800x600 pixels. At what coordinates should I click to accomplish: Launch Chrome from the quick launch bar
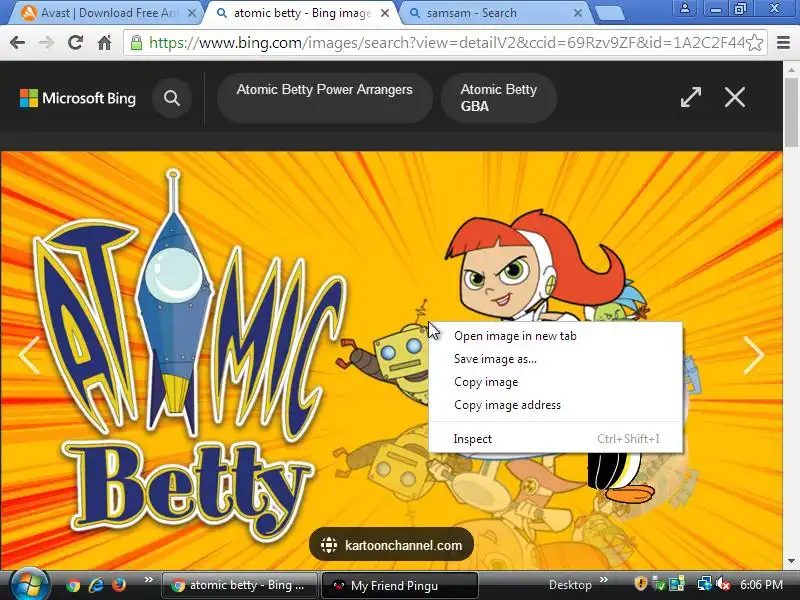pos(73,585)
